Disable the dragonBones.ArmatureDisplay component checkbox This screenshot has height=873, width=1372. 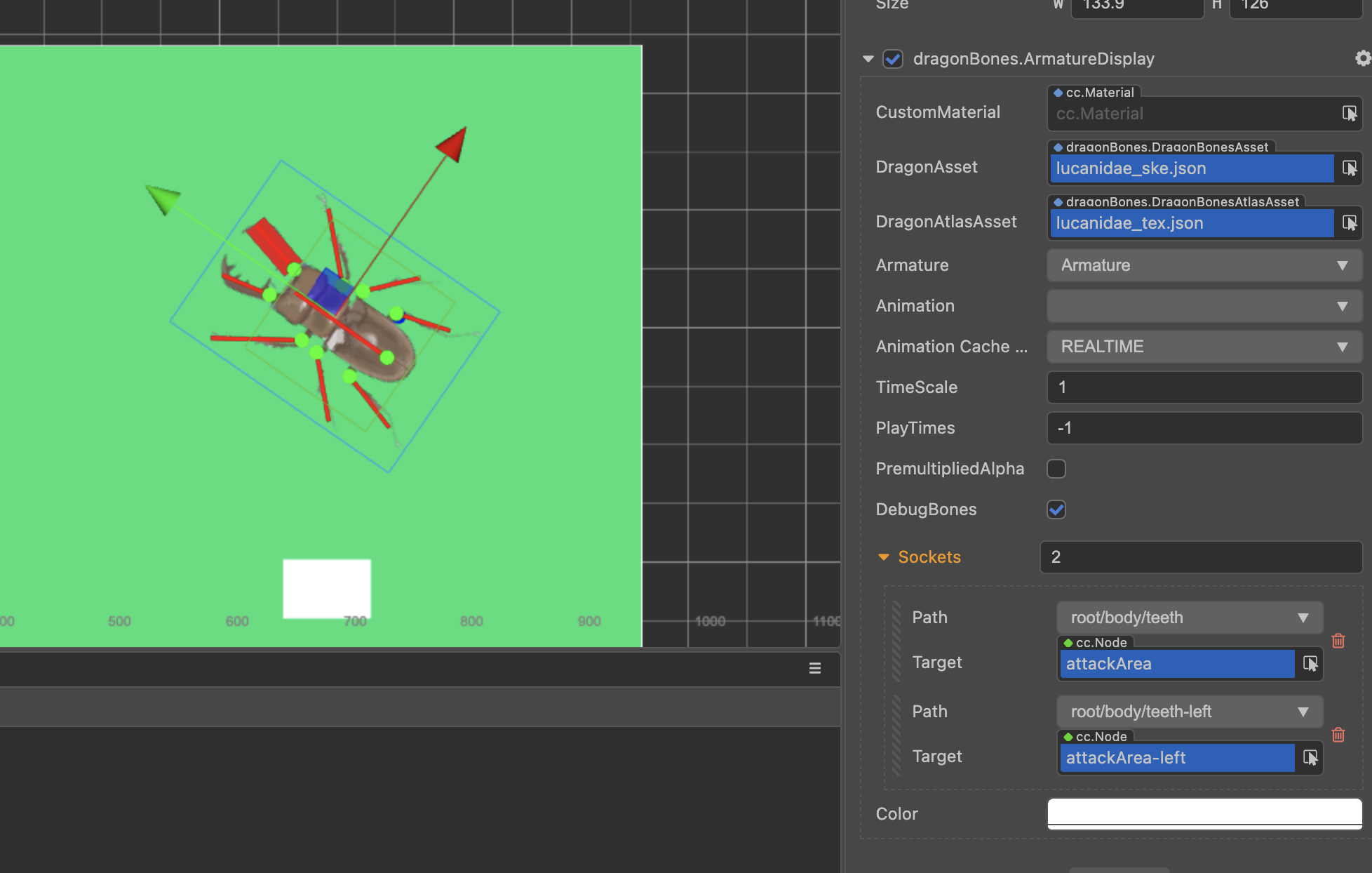pyautogui.click(x=892, y=59)
